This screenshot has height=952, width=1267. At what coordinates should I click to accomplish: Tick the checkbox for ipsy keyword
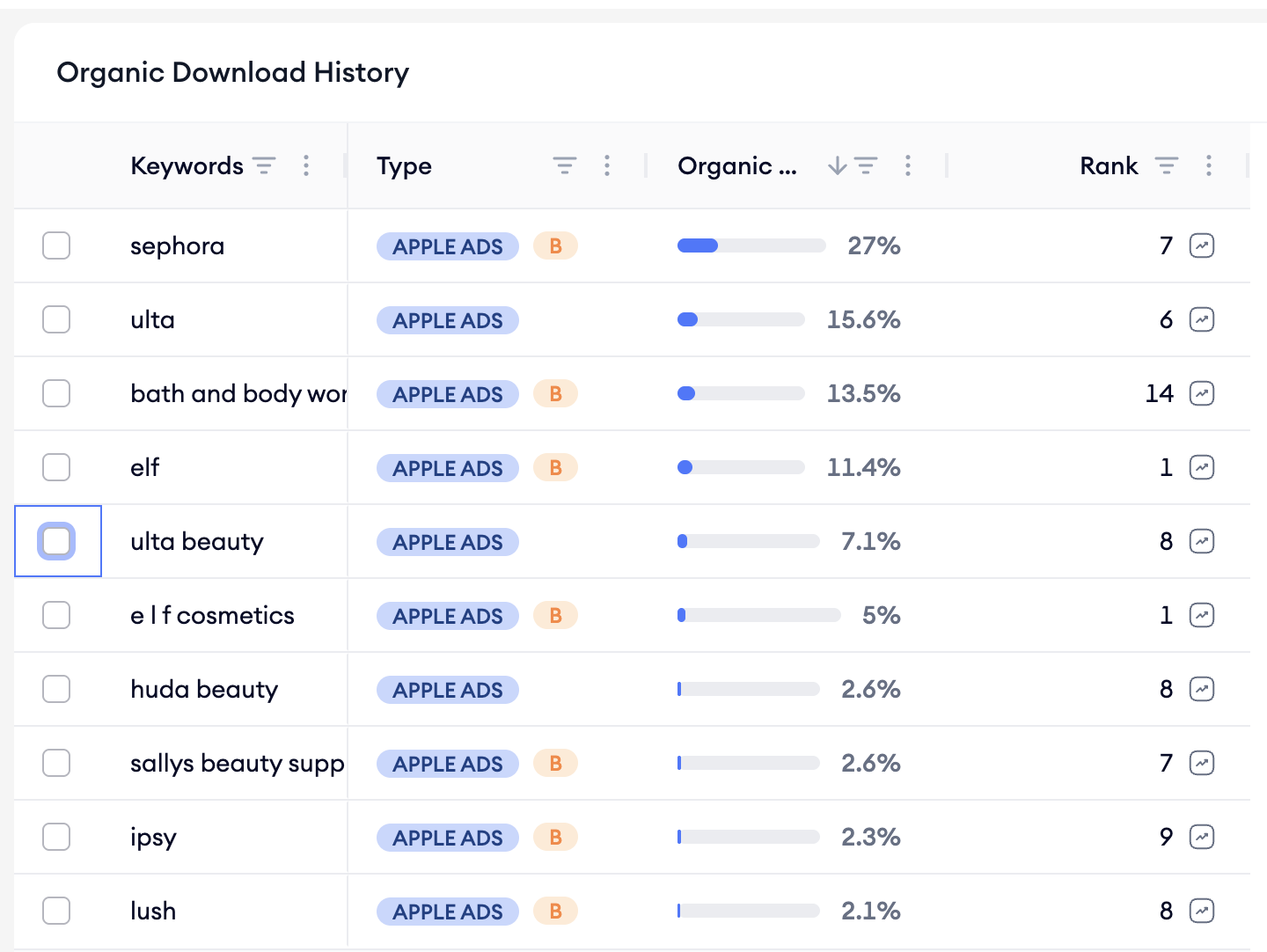pos(56,837)
